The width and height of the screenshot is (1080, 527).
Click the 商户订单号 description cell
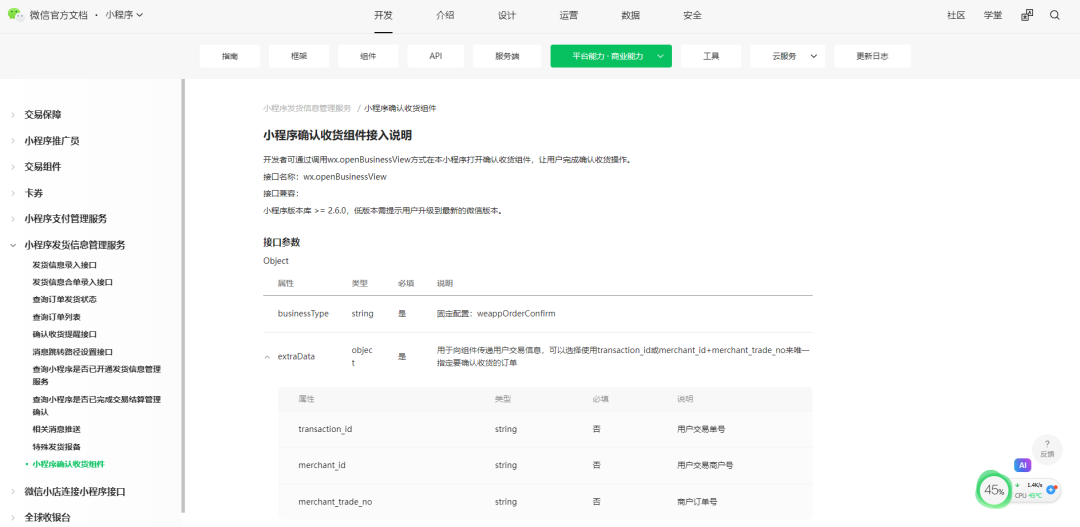697,502
